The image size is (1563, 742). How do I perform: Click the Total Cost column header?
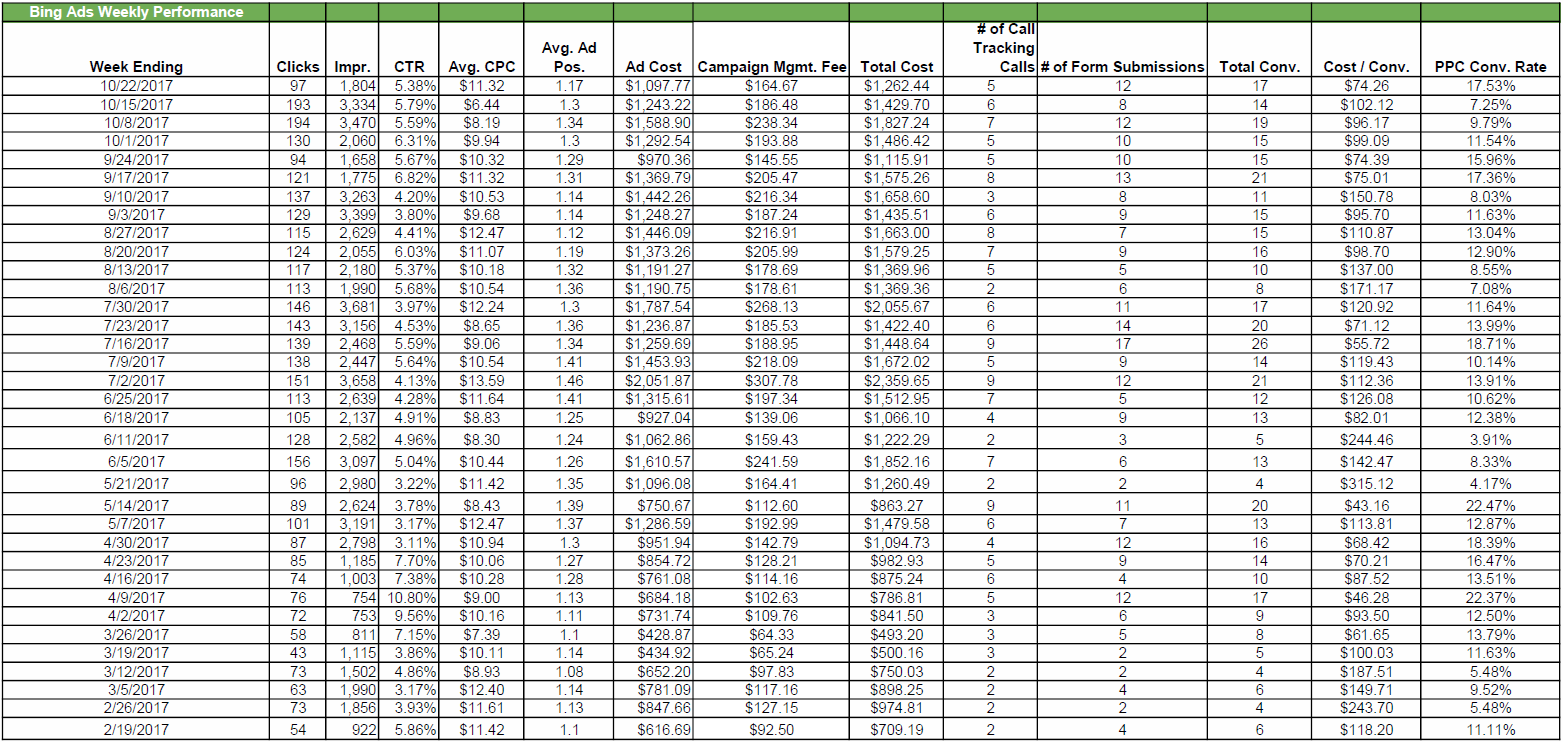click(896, 67)
